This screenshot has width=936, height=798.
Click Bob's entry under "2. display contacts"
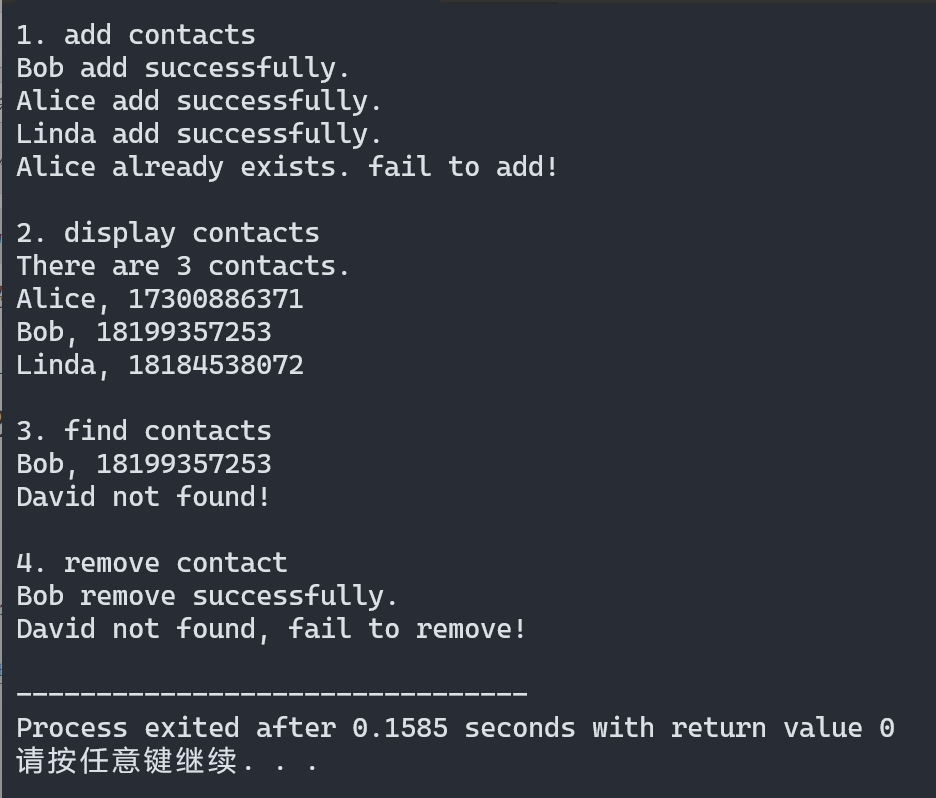point(143,332)
